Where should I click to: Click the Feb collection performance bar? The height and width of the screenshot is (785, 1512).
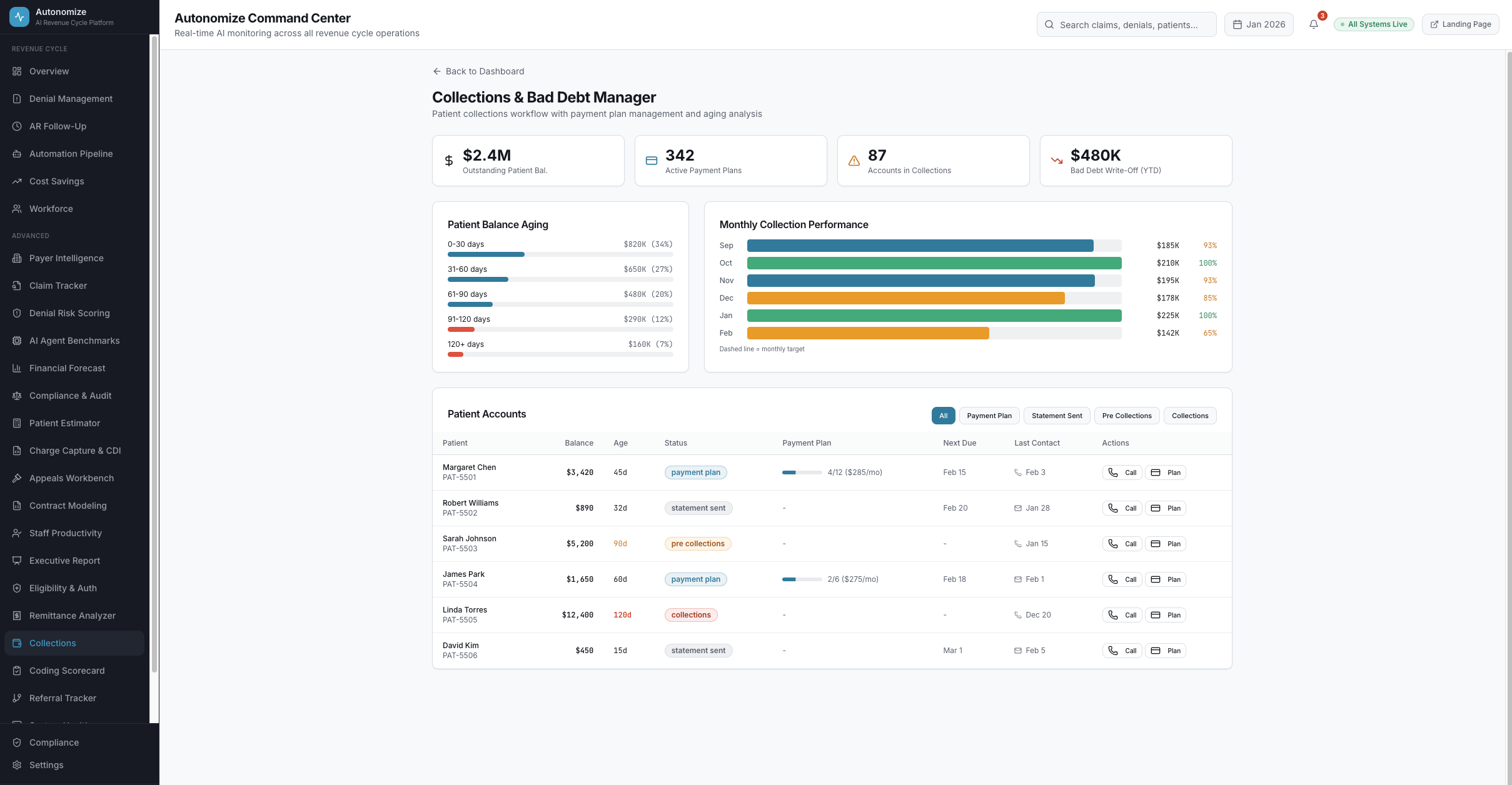(867, 333)
